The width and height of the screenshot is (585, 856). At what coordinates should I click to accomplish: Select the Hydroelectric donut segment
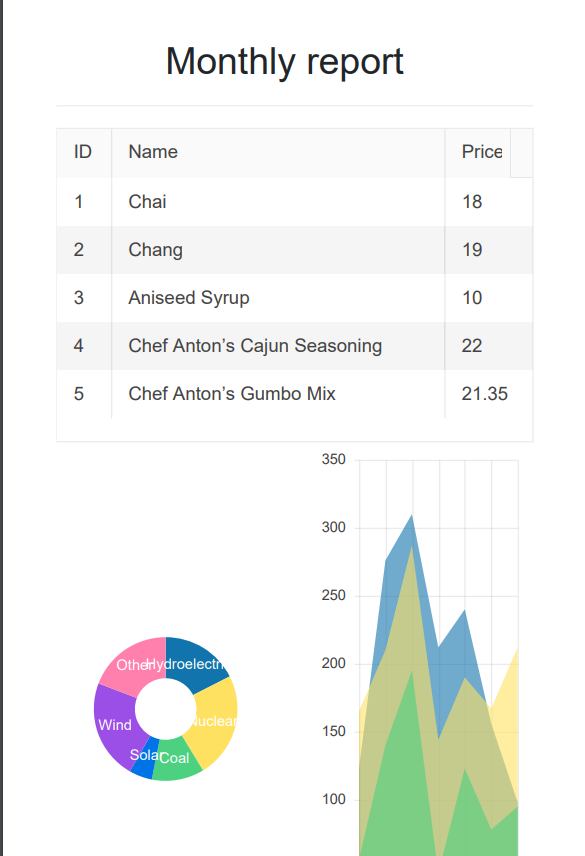(194, 662)
